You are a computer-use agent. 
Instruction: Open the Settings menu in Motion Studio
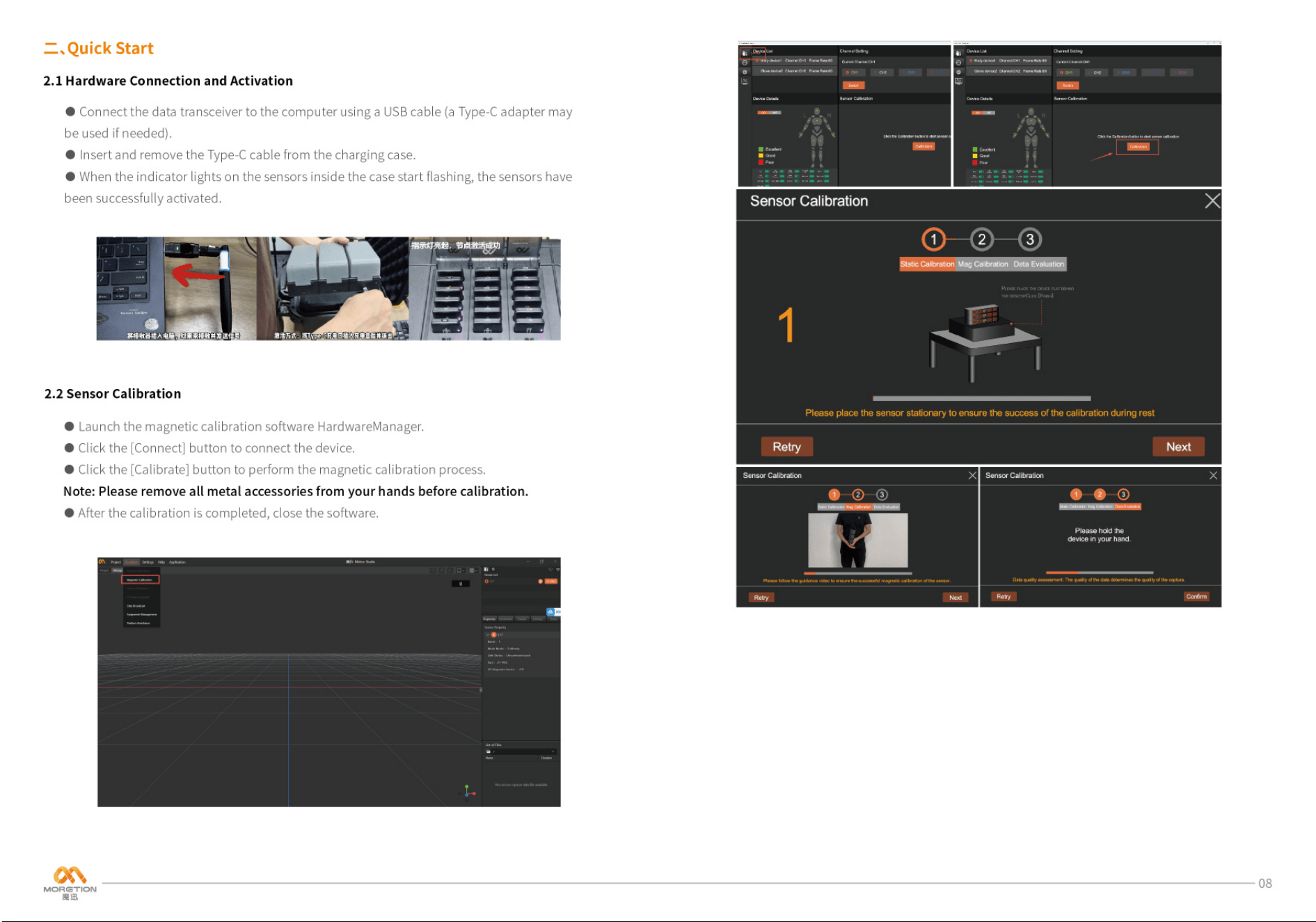pos(148,562)
